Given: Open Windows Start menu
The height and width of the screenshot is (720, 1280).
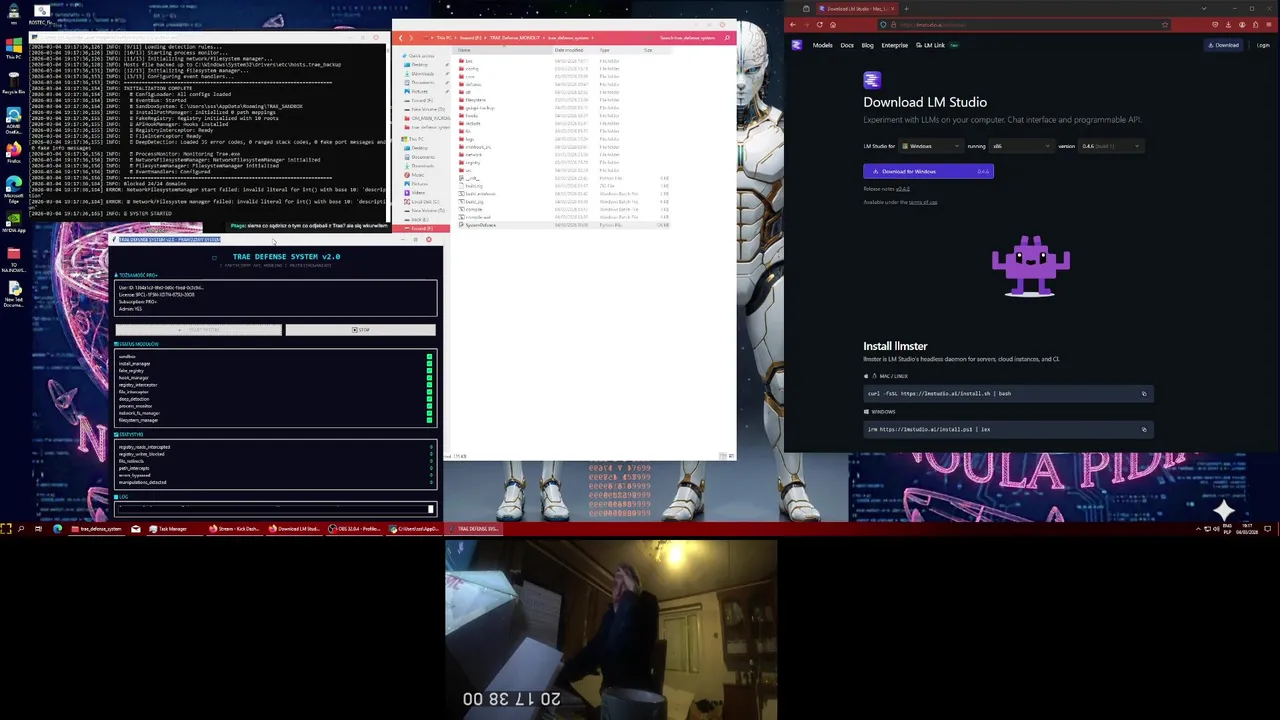Looking at the screenshot, I should [x=6, y=528].
